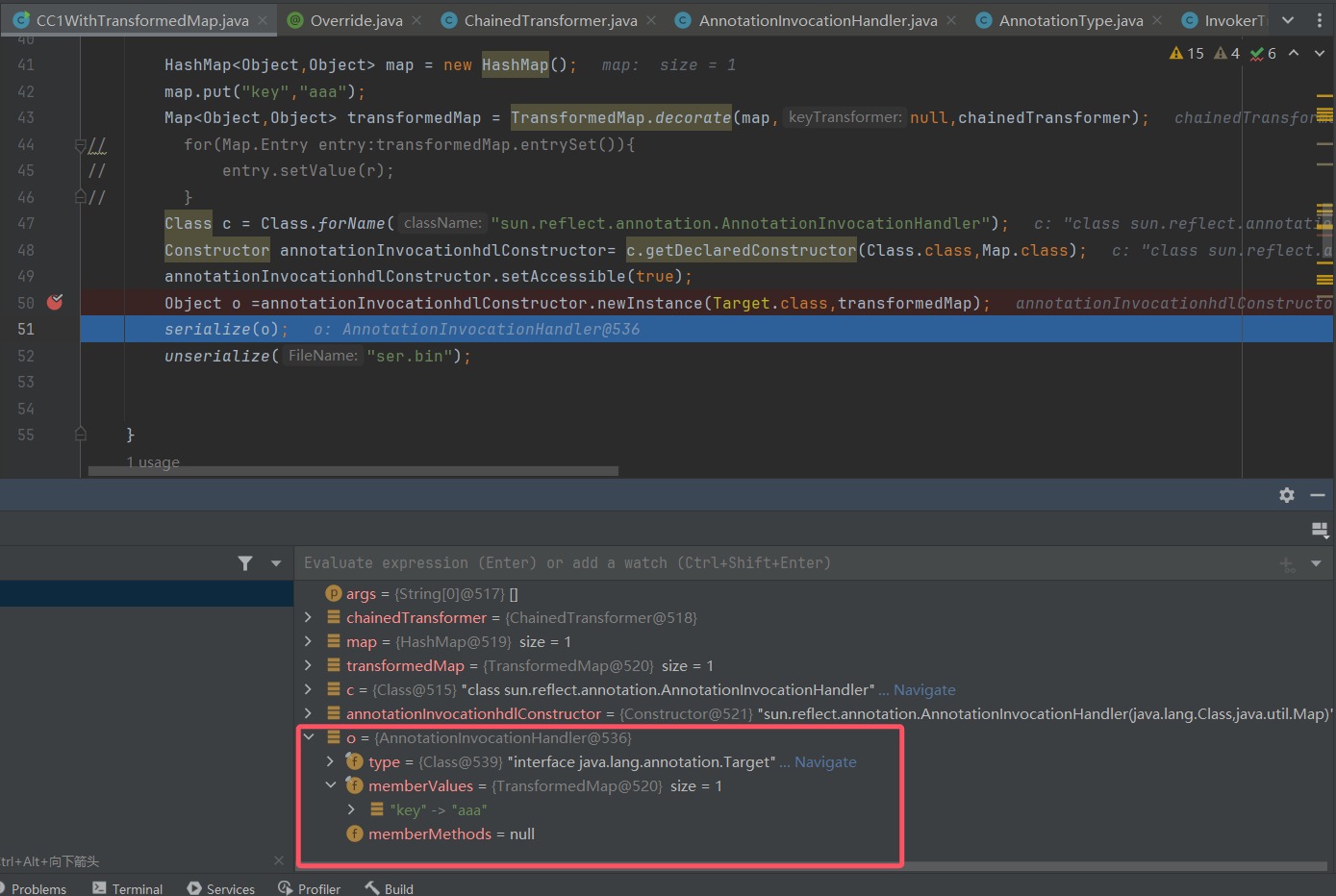This screenshot has width=1336, height=896.
Task: Close the CC1WithTransformedMap.java tab
Action: click(263, 20)
